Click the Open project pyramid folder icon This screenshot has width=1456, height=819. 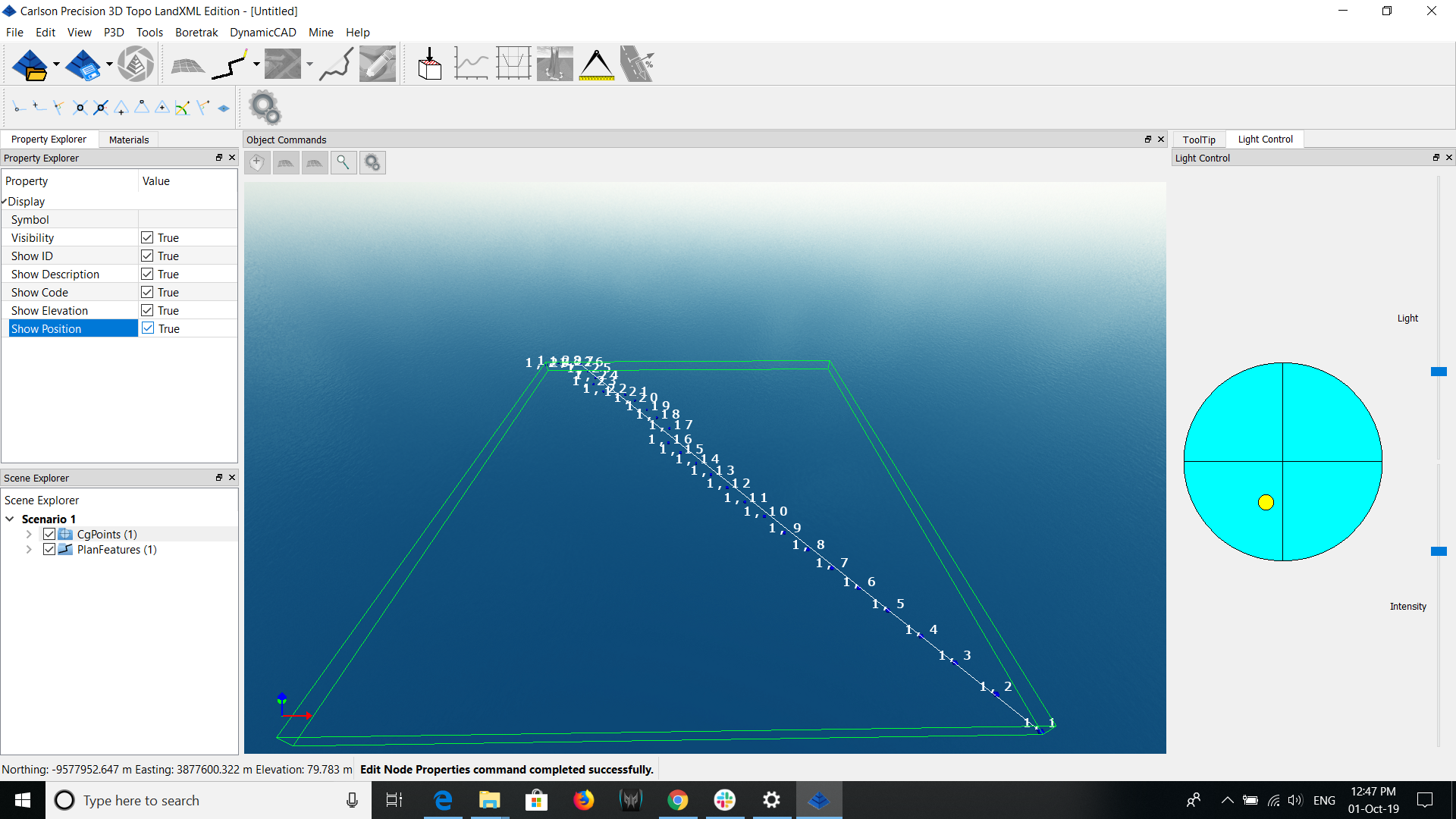[30, 64]
